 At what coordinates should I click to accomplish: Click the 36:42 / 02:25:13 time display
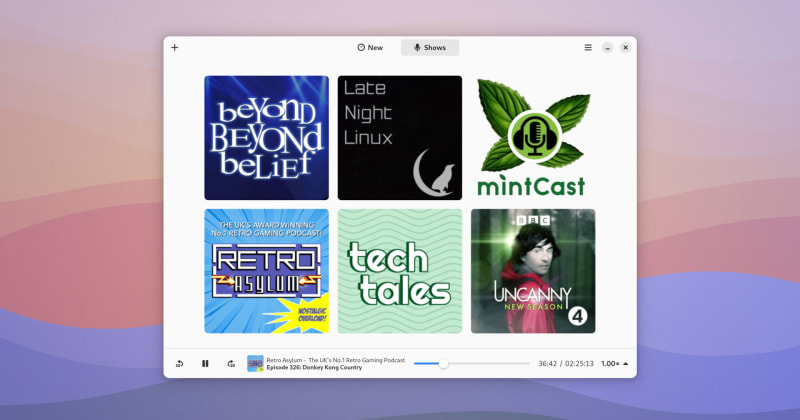[565, 364]
